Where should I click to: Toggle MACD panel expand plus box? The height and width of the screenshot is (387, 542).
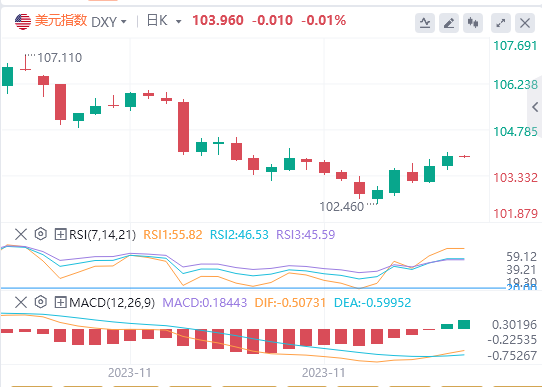coord(60,303)
